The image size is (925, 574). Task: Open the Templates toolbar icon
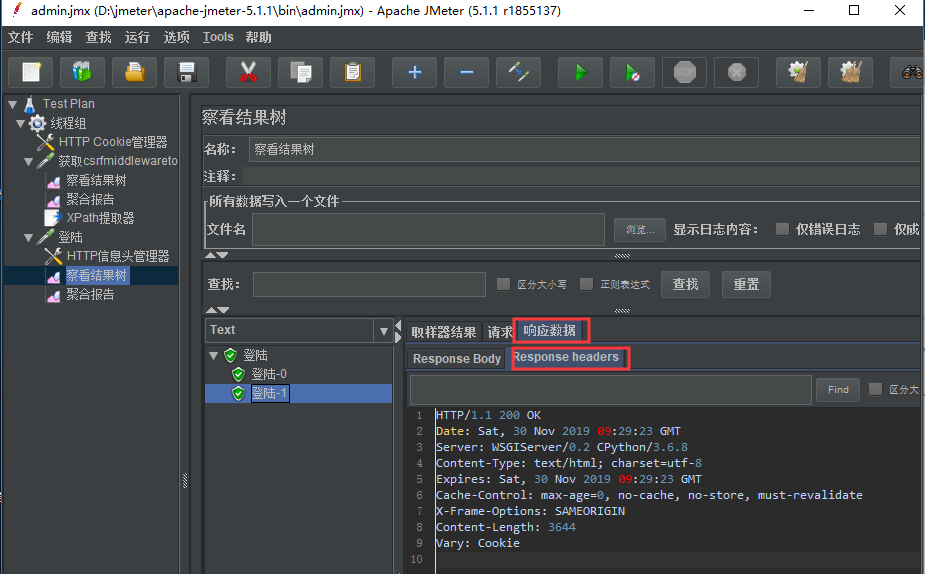tap(83, 73)
